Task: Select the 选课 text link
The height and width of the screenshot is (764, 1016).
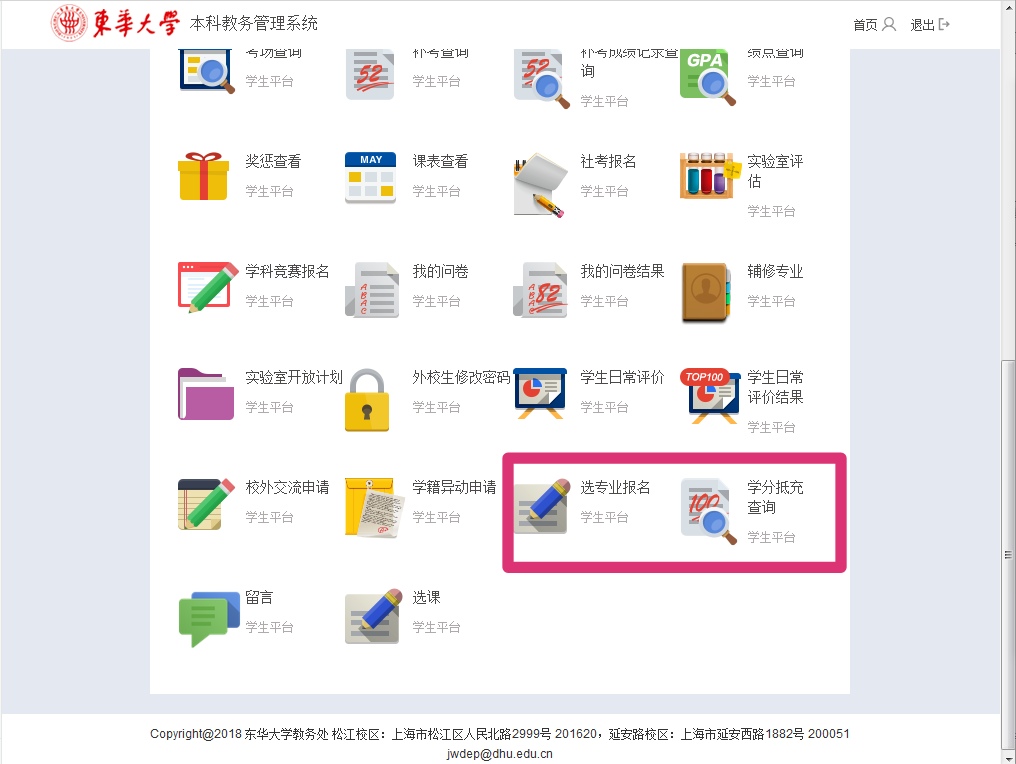Action: 426,597
